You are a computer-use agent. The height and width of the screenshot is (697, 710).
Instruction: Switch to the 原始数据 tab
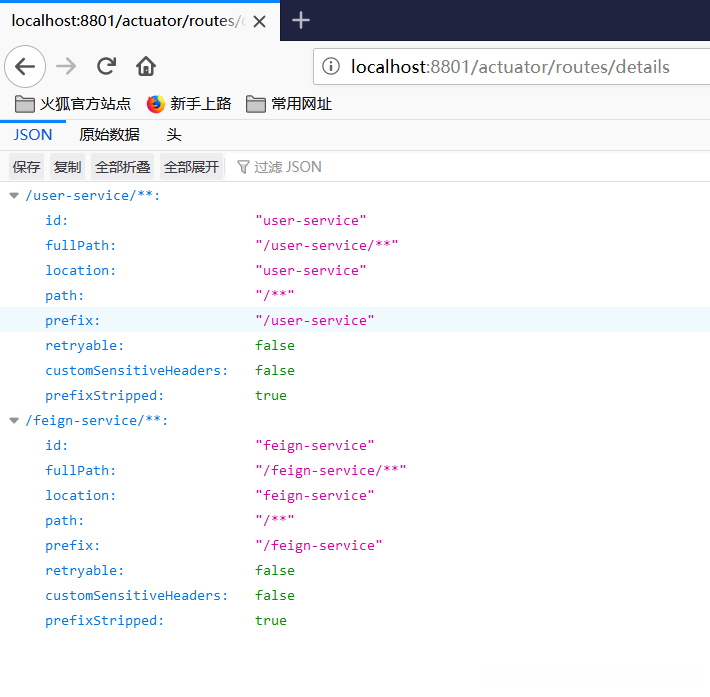[109, 135]
